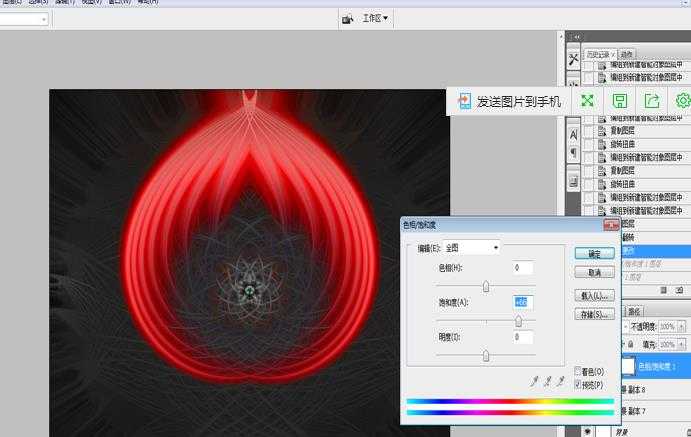Open the green settings gear icon
Image resolution: width=691 pixels, height=437 pixels.
683,101
